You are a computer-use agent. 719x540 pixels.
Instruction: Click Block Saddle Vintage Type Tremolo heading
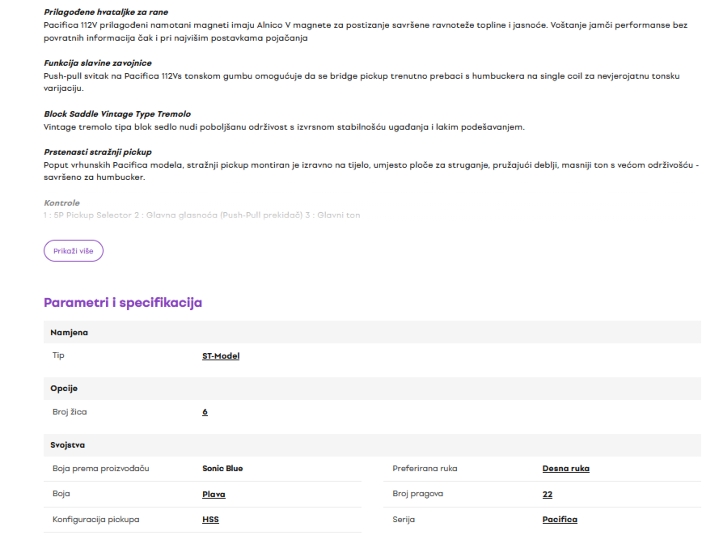(117, 114)
